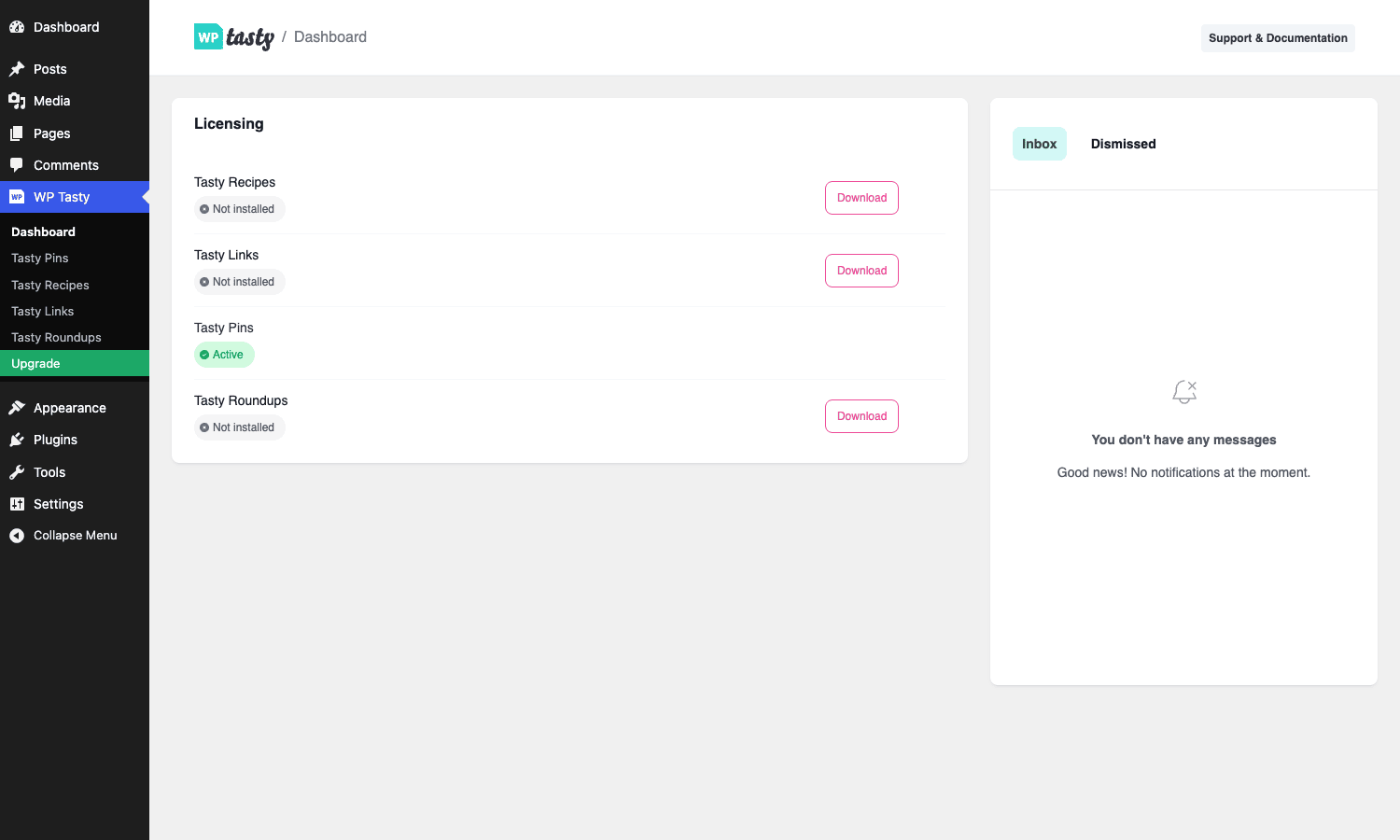Download the Tasty Links plugin

[861, 271]
